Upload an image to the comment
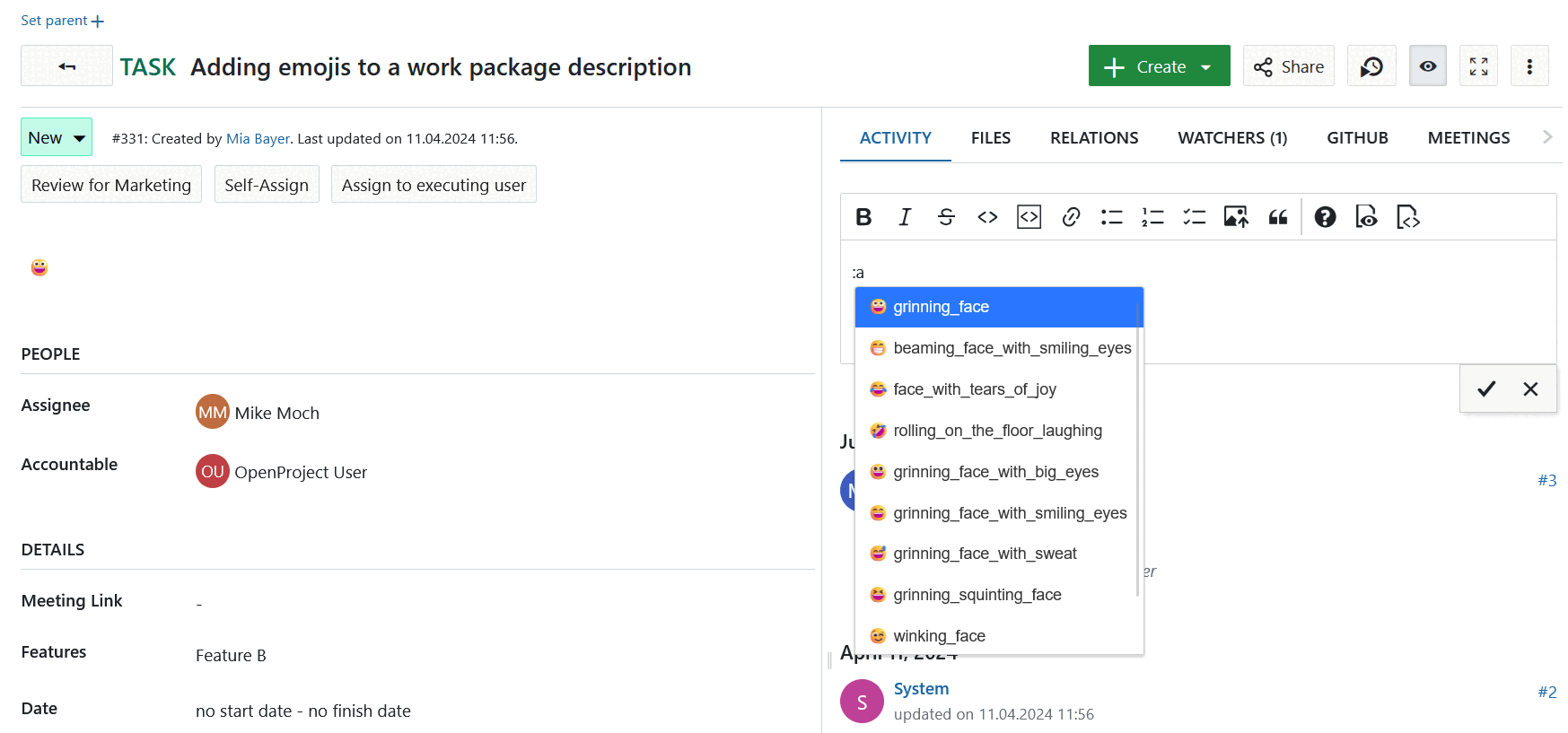This screenshot has width=1568, height=733. coord(1236,217)
